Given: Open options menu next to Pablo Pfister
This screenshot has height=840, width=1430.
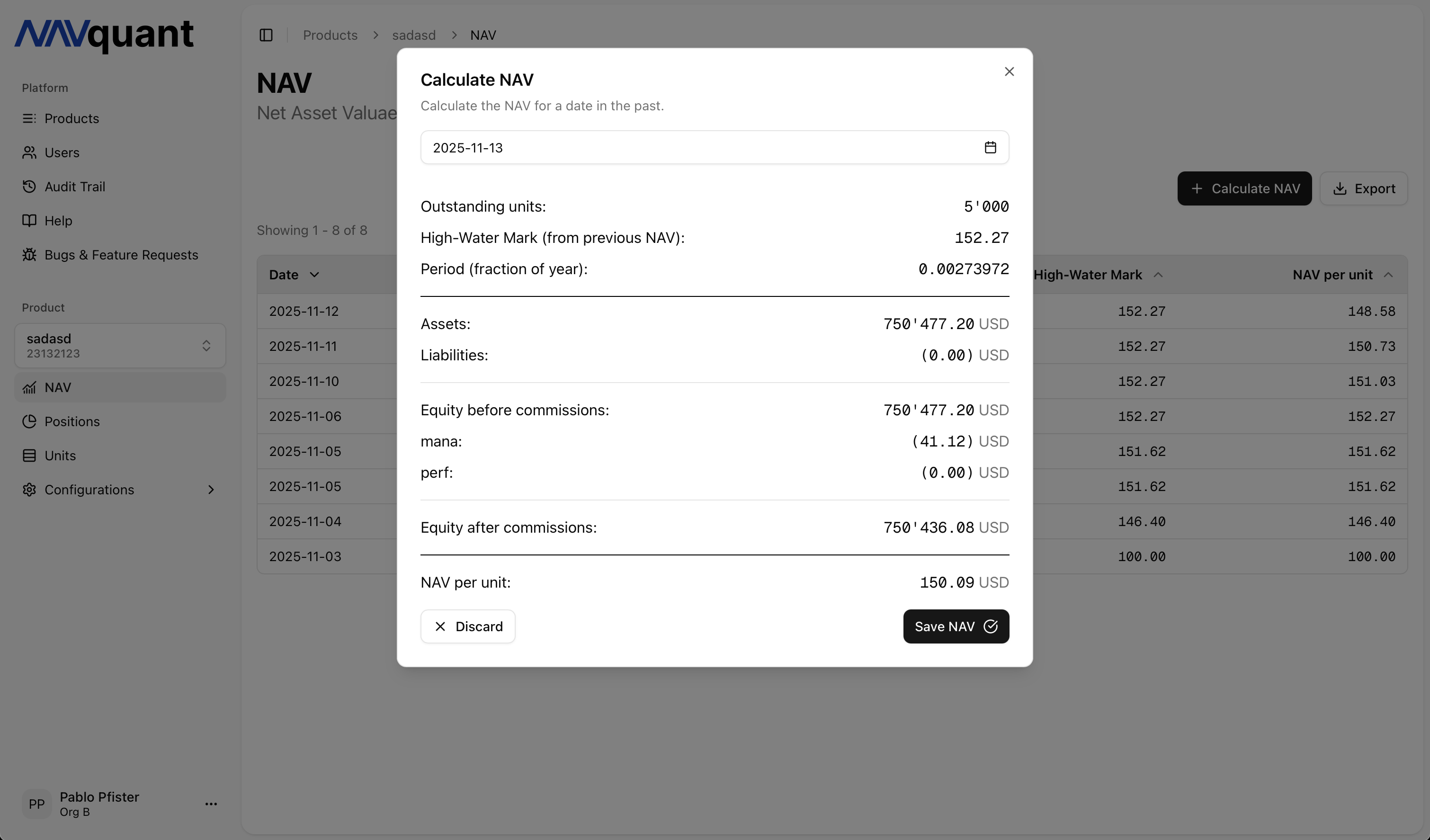Looking at the screenshot, I should [211, 804].
